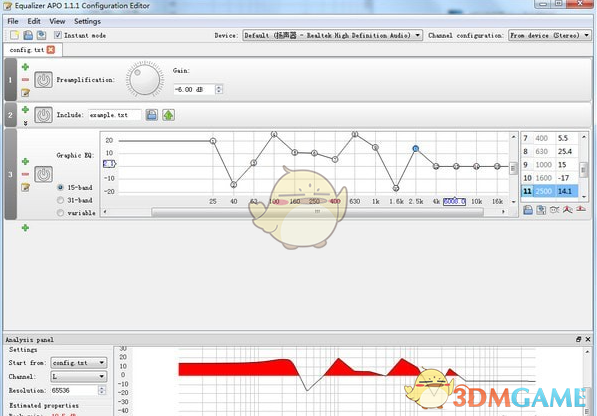This screenshot has width=597, height=416.
Task: Click the EQ graph vertical scrollbar's up arrow
Action: click(513, 137)
